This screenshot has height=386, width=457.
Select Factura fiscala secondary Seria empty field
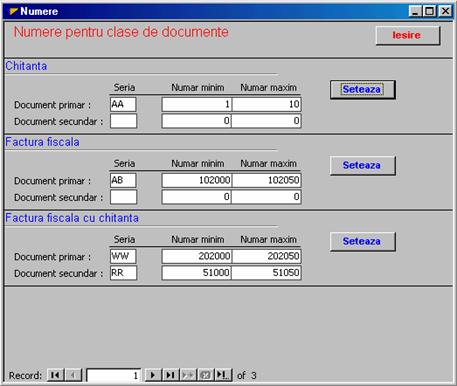(x=123, y=197)
